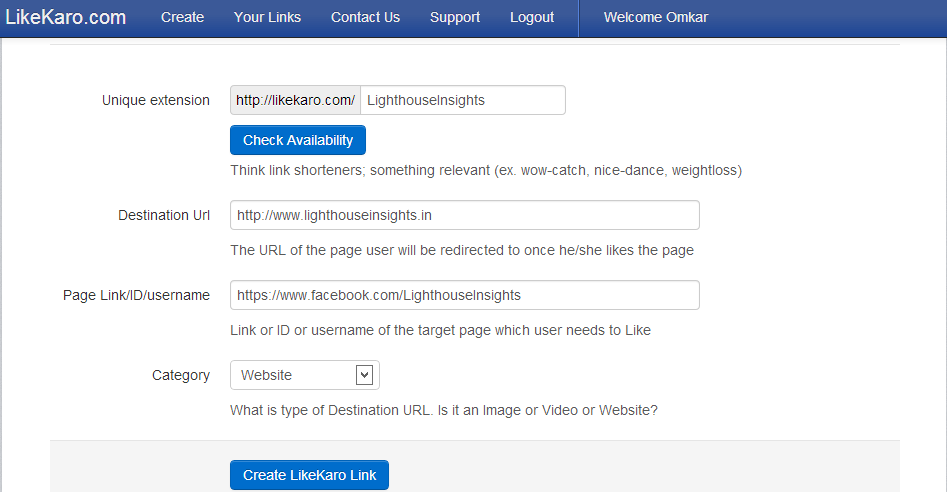This screenshot has width=947, height=492.
Task: Submit with Create LikeKaro Link button
Action: tap(309, 475)
